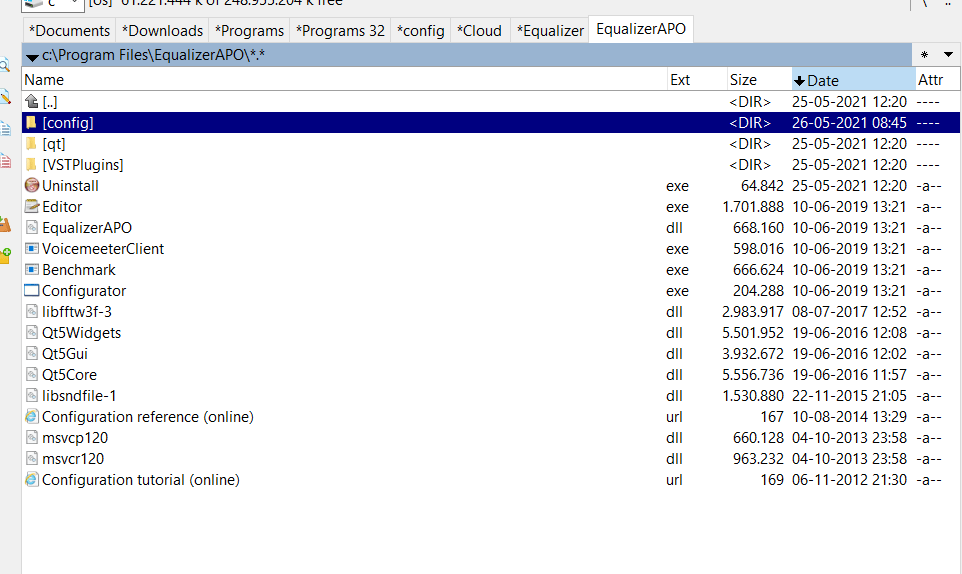Select Configuration tutorial (online) name
This screenshot has height=574, width=962.
(140, 480)
